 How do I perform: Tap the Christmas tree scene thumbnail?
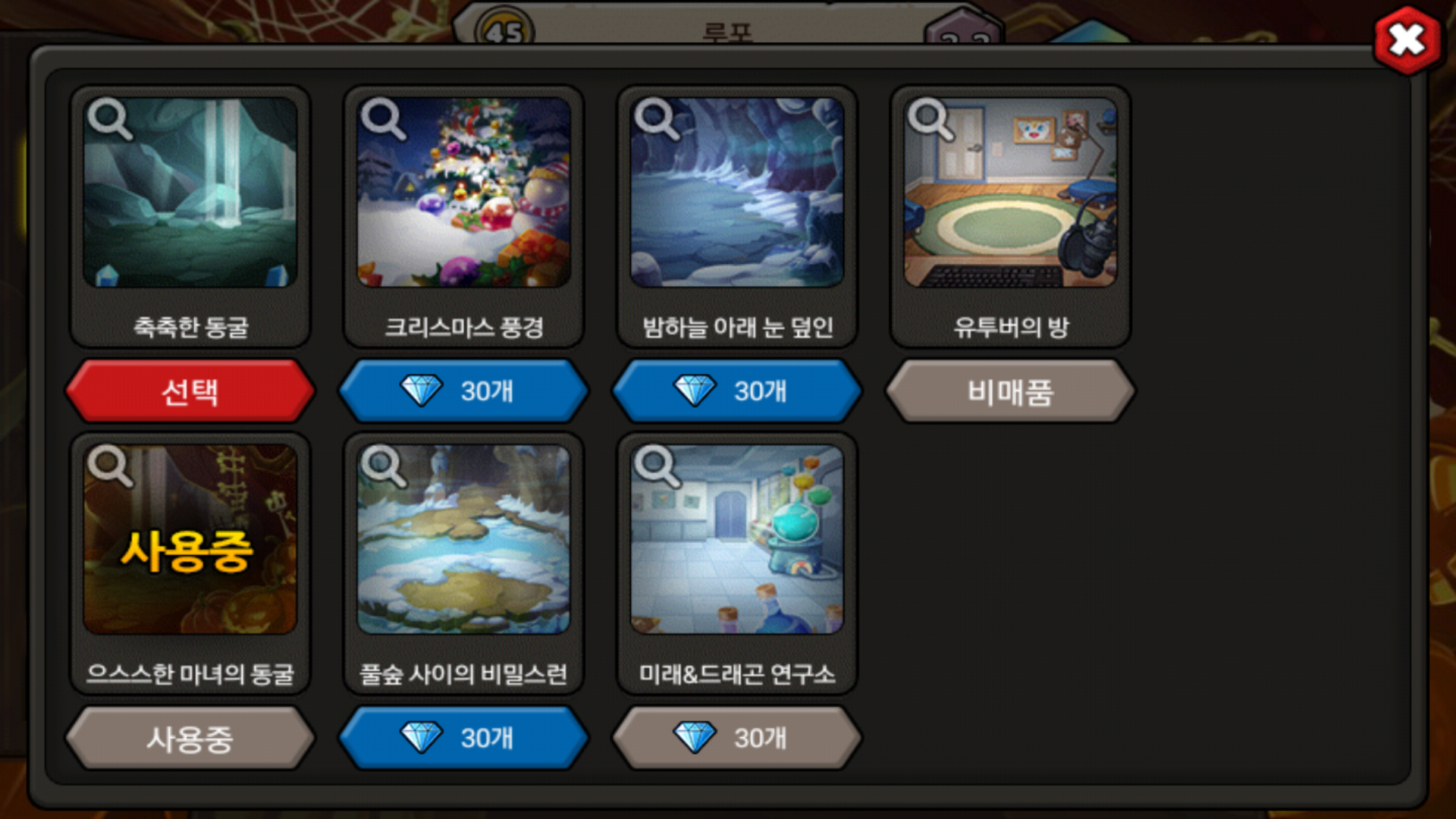463,192
